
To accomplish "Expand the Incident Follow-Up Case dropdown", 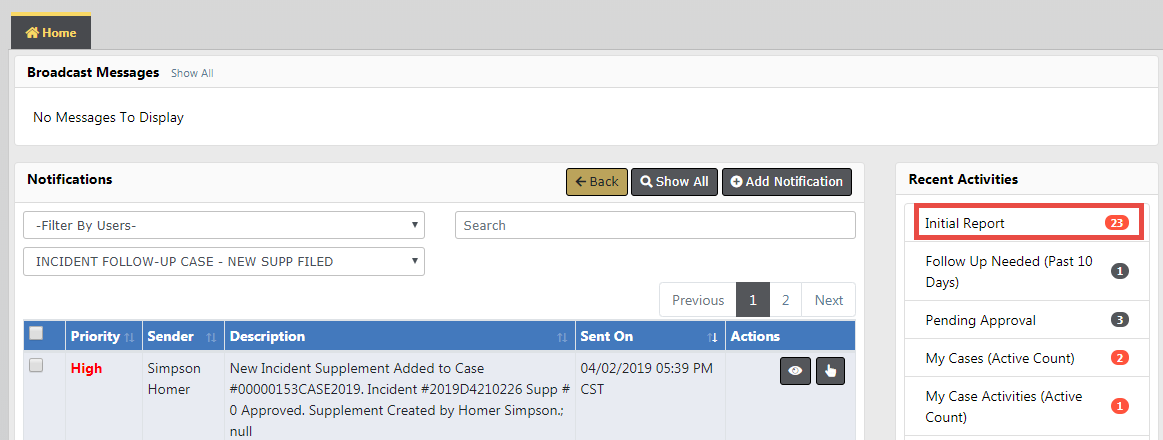I will [x=223, y=262].
